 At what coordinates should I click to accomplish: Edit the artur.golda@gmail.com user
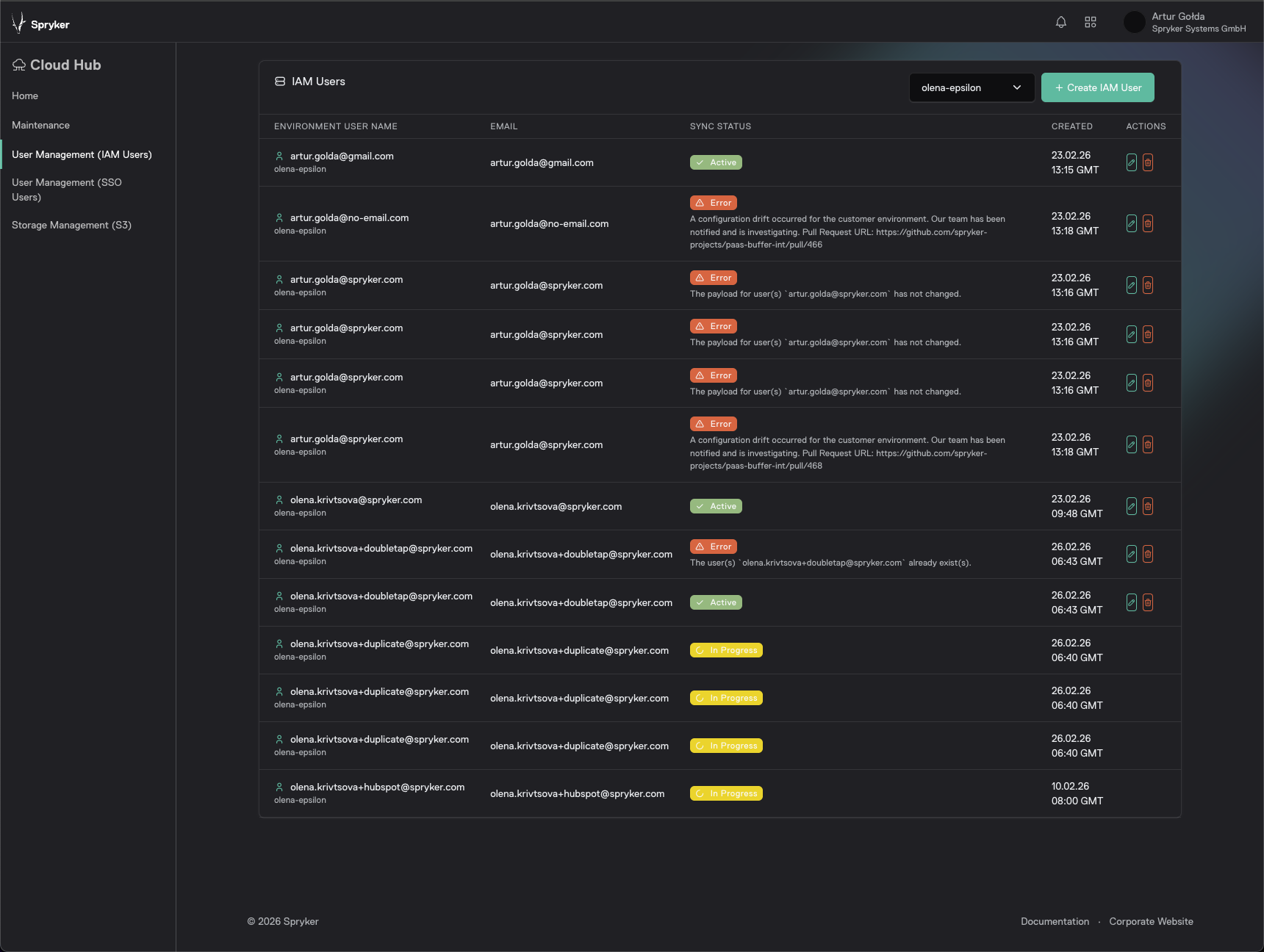point(1132,162)
